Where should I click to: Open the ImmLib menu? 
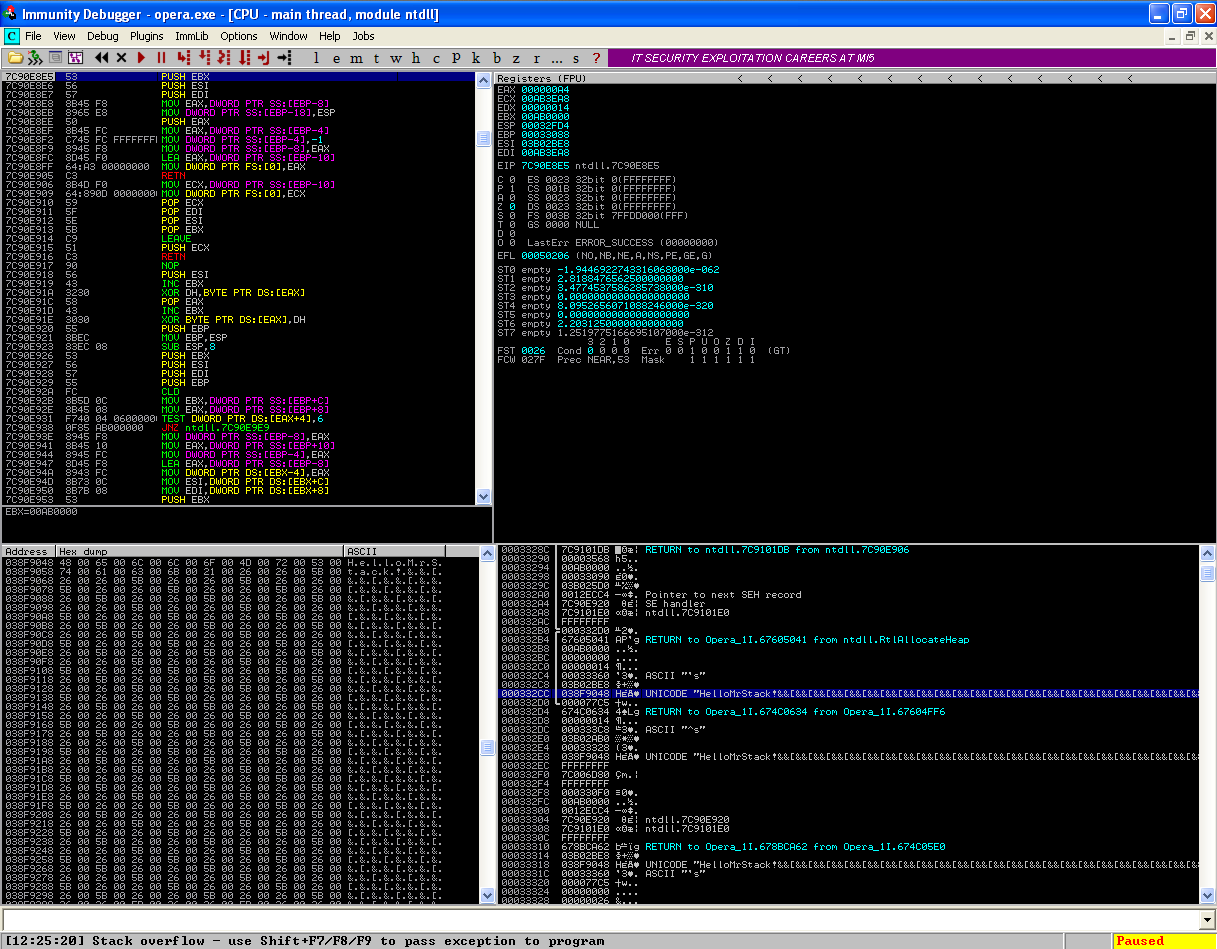pyautogui.click(x=191, y=36)
